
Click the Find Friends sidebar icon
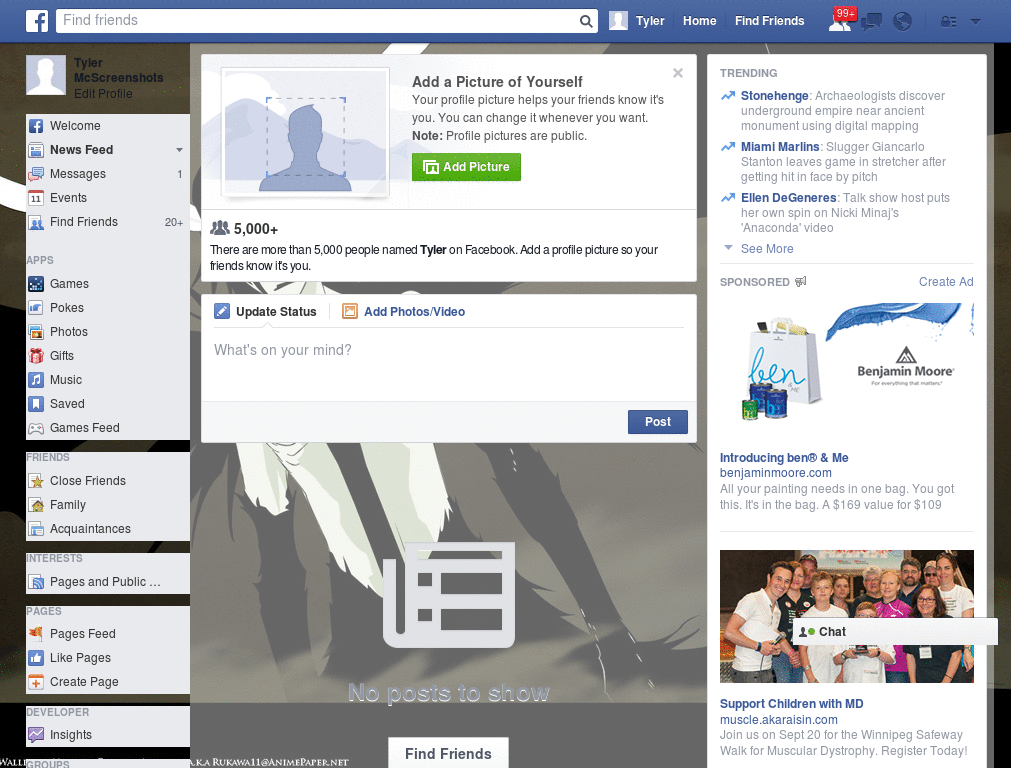pyautogui.click(x=36, y=222)
